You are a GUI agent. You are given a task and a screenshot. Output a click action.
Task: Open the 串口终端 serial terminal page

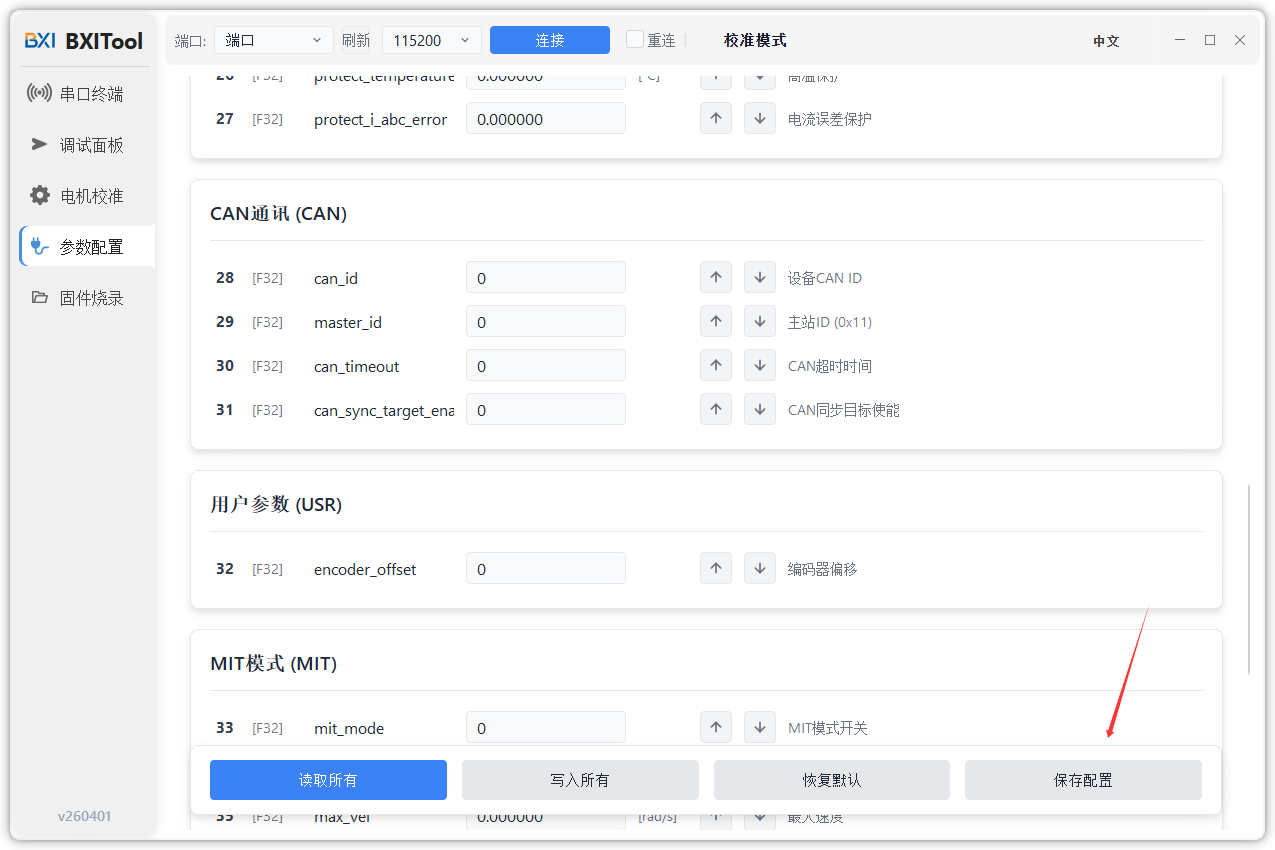pos(86,94)
